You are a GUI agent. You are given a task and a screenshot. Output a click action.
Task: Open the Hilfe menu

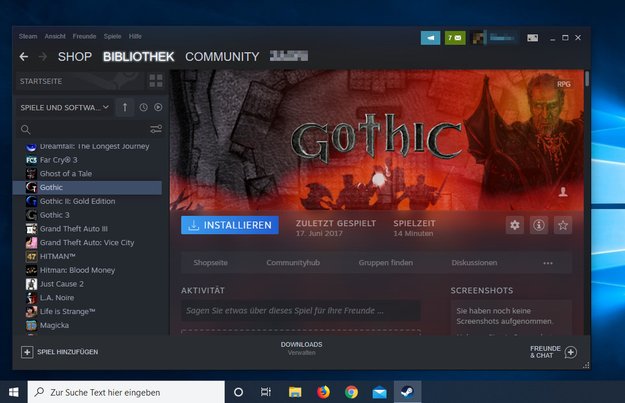pos(135,36)
